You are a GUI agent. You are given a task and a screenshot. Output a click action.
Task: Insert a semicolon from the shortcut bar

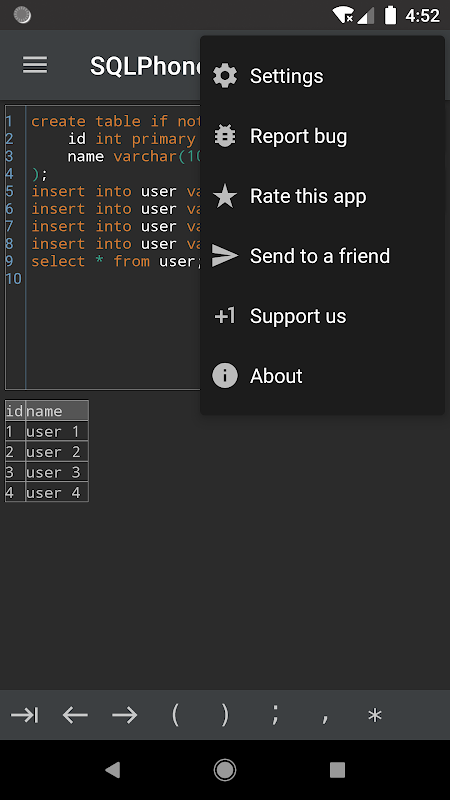(275, 715)
